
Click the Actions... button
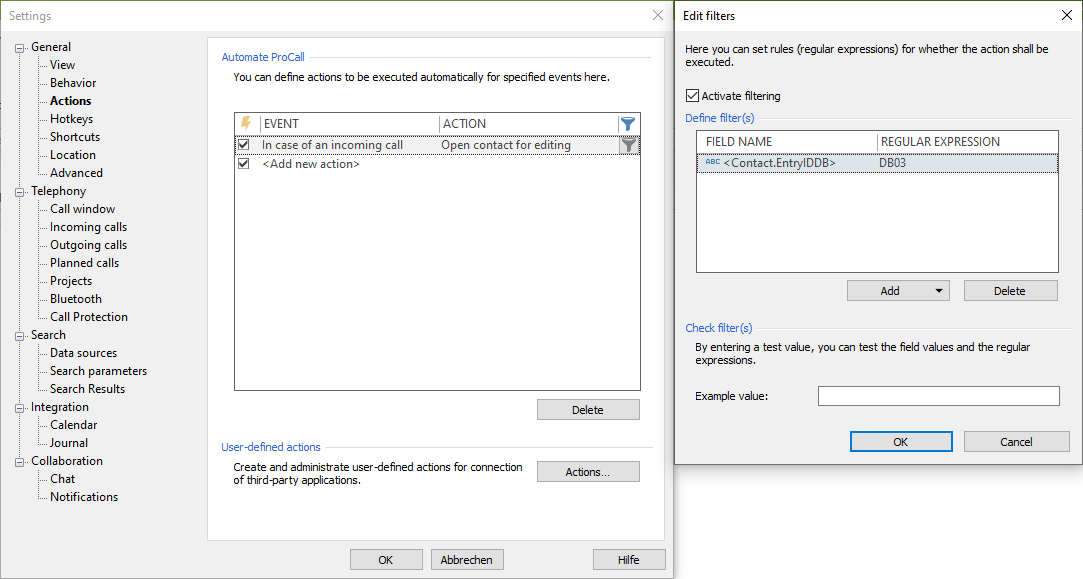[588, 472]
